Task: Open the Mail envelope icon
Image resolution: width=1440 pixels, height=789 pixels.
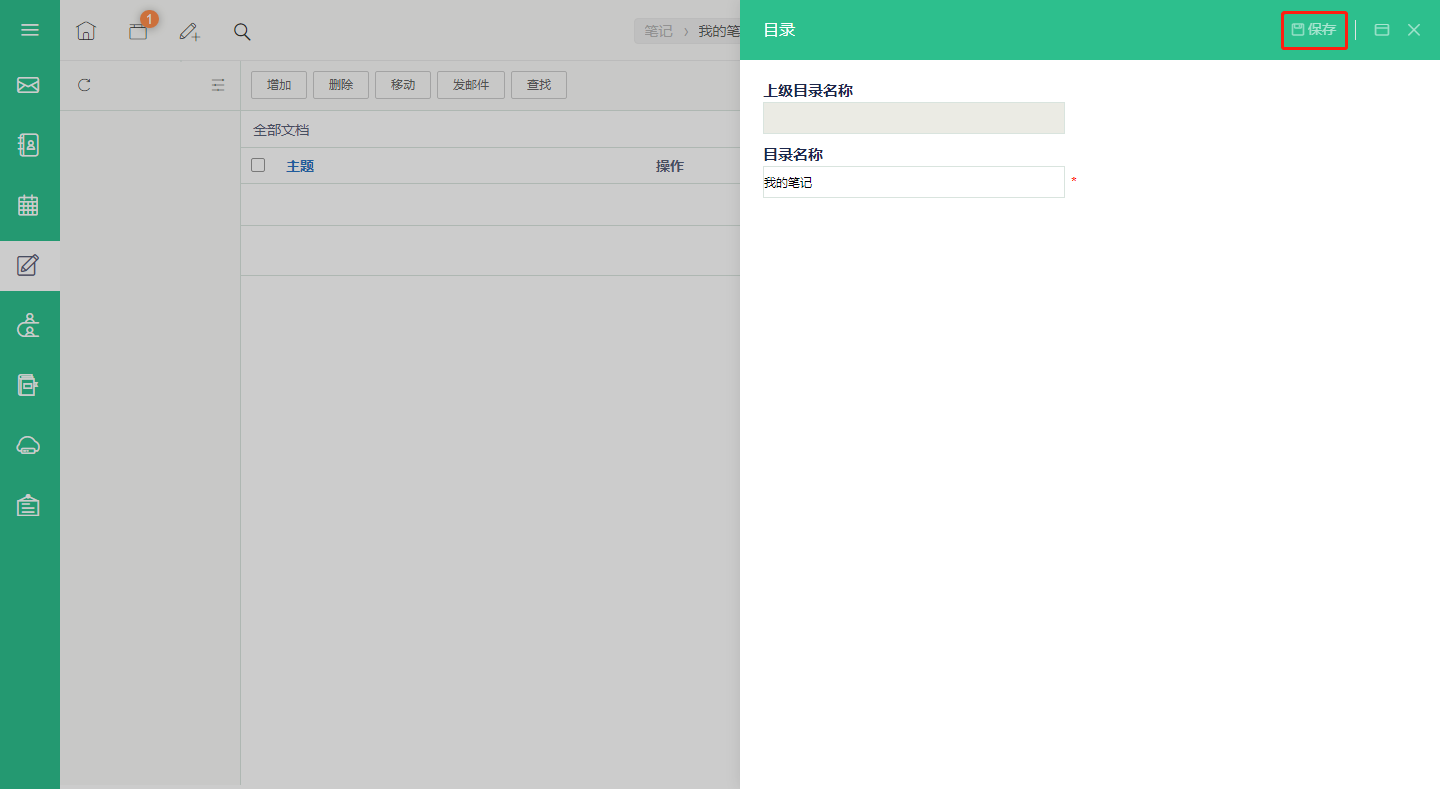Action: [x=28, y=85]
